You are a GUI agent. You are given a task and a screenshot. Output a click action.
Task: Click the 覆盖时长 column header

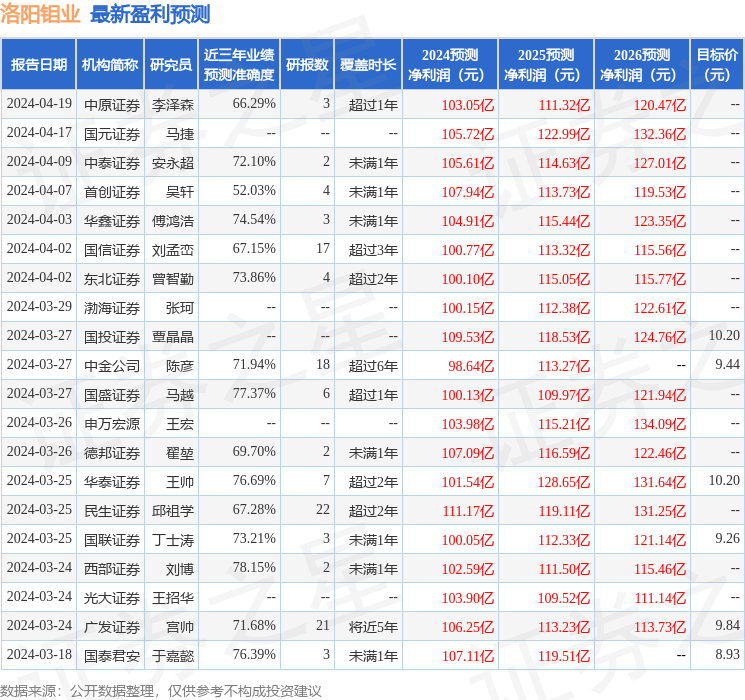(x=368, y=65)
